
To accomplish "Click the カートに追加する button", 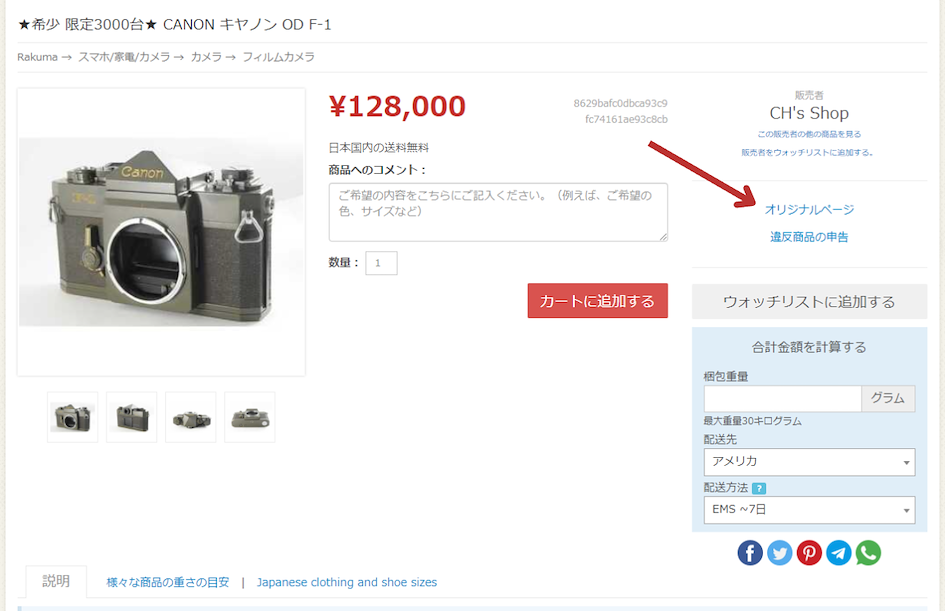I will pos(597,301).
